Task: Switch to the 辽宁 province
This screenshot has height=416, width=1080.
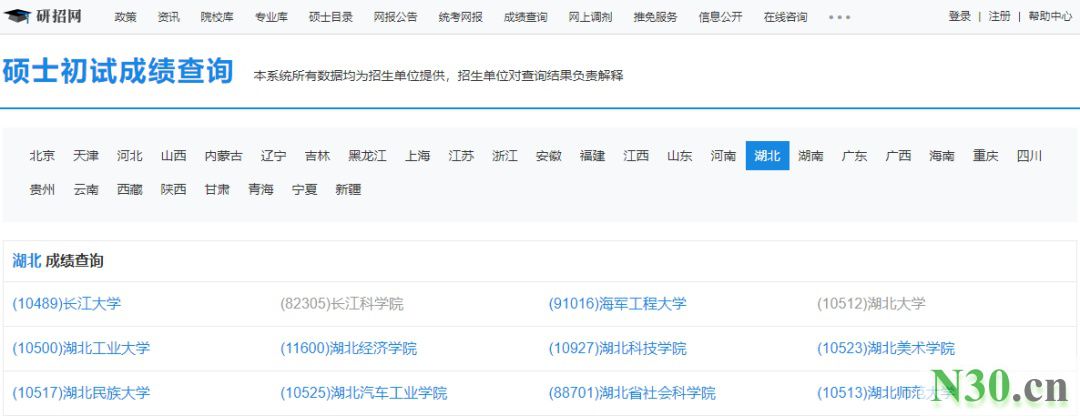Action: point(273,156)
